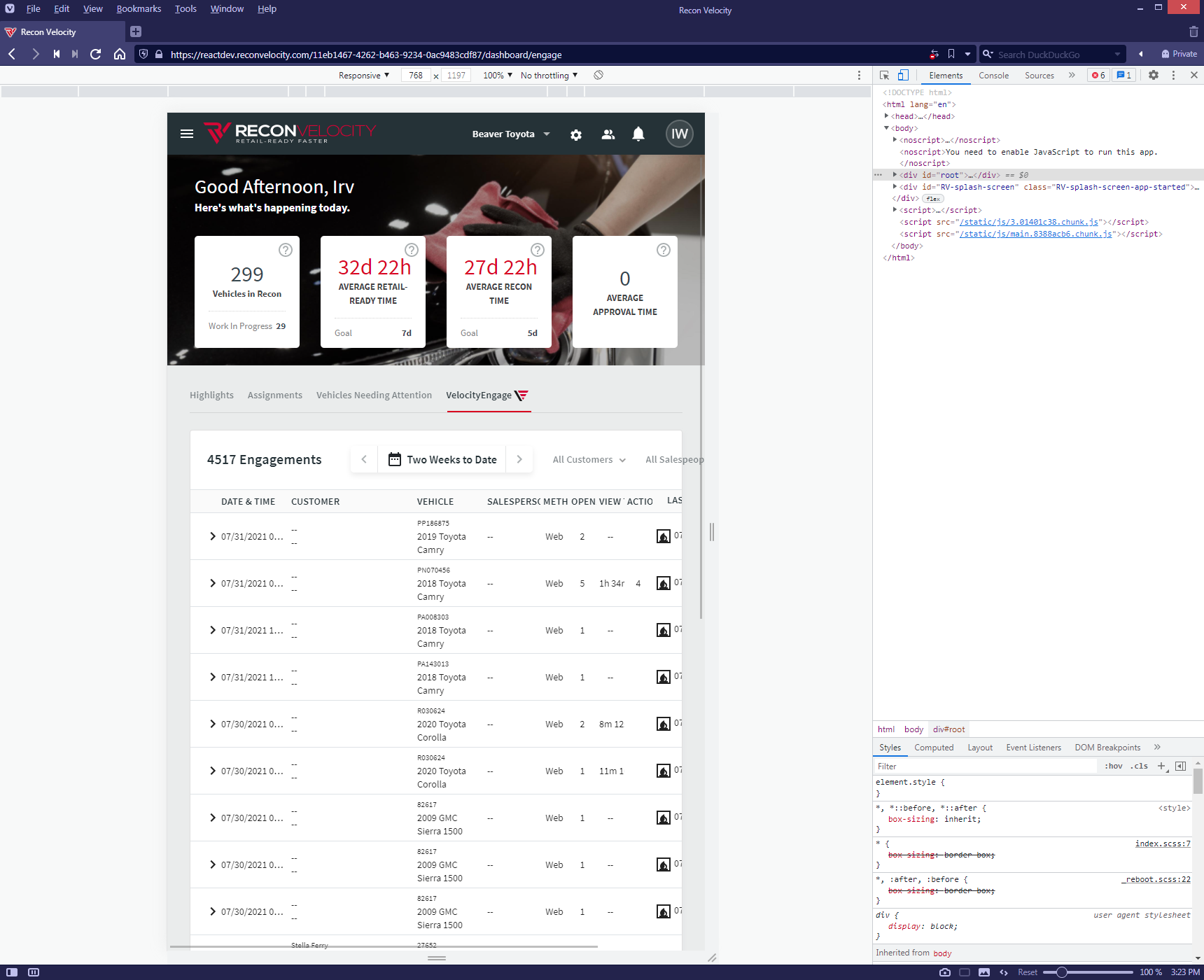Toggle the device toolbar in DevTools
The width and height of the screenshot is (1204, 980).
coord(903,75)
